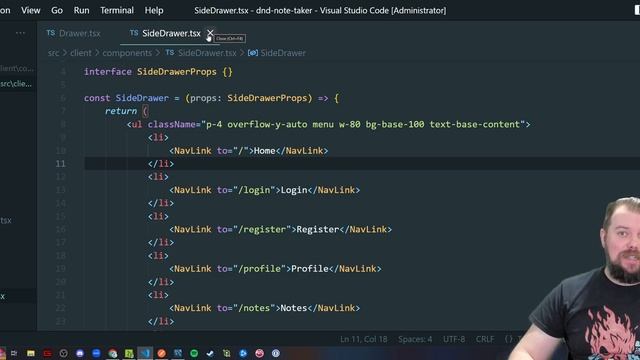Open the 1Password icon in taskbar
Image resolution: width=640 pixels, height=360 pixels.
(x=276, y=353)
